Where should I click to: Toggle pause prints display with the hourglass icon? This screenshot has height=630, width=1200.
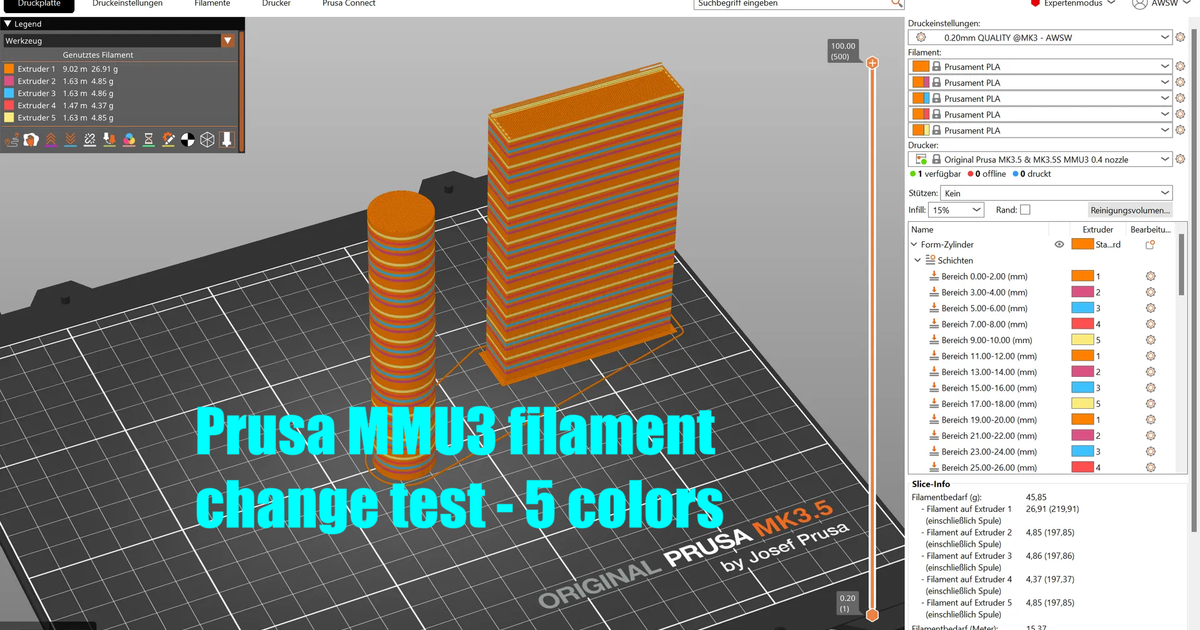148,139
